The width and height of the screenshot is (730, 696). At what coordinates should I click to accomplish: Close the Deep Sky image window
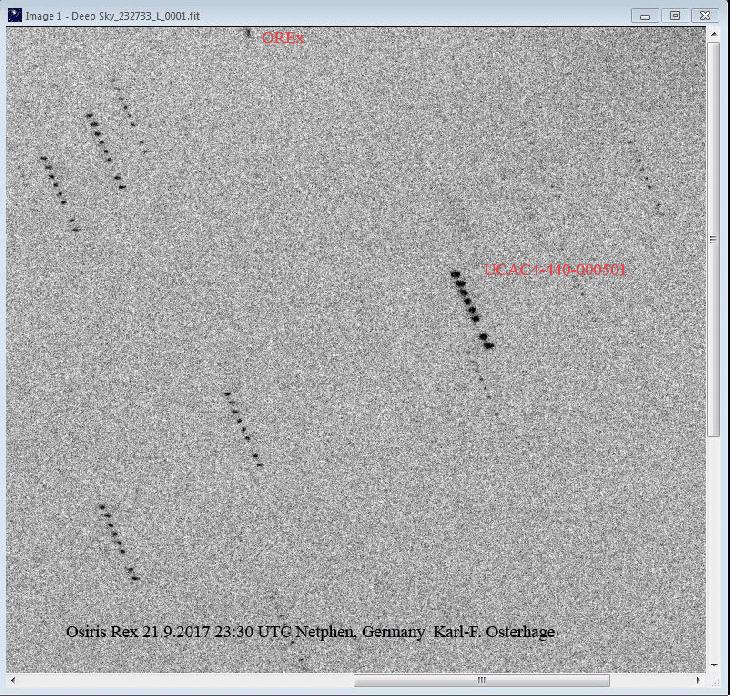pos(704,15)
